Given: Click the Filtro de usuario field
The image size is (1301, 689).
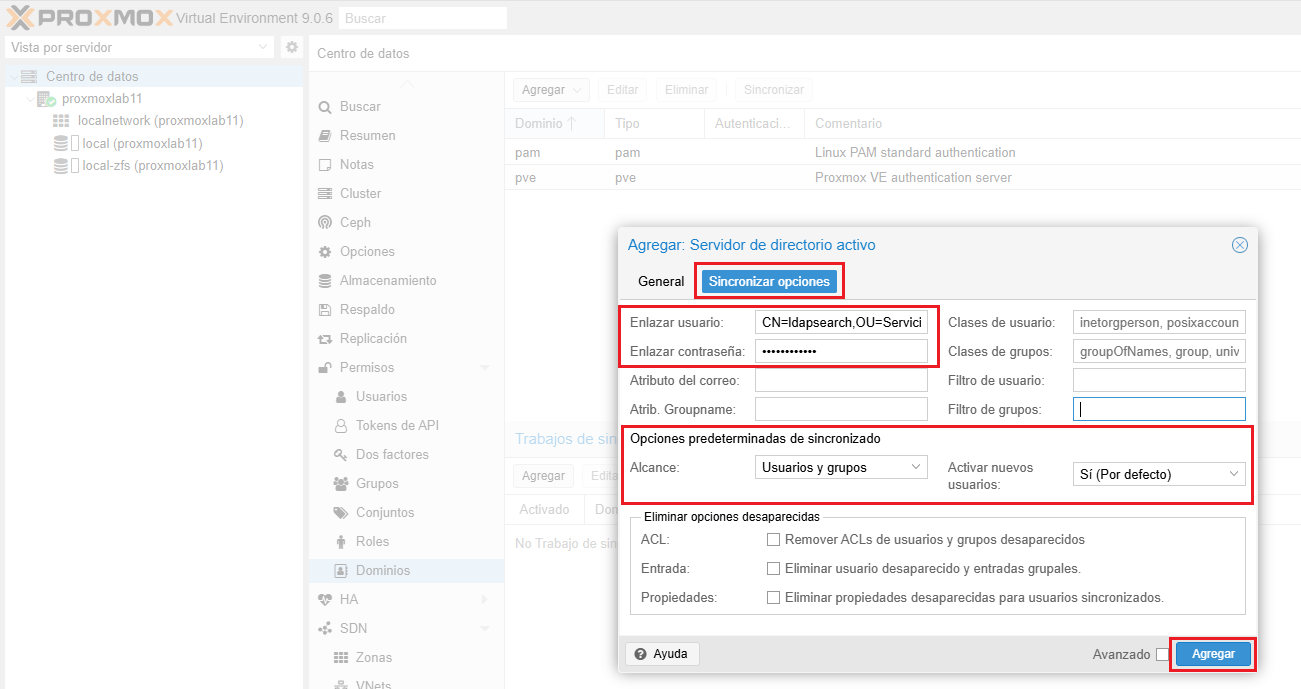Looking at the screenshot, I should [x=1159, y=380].
